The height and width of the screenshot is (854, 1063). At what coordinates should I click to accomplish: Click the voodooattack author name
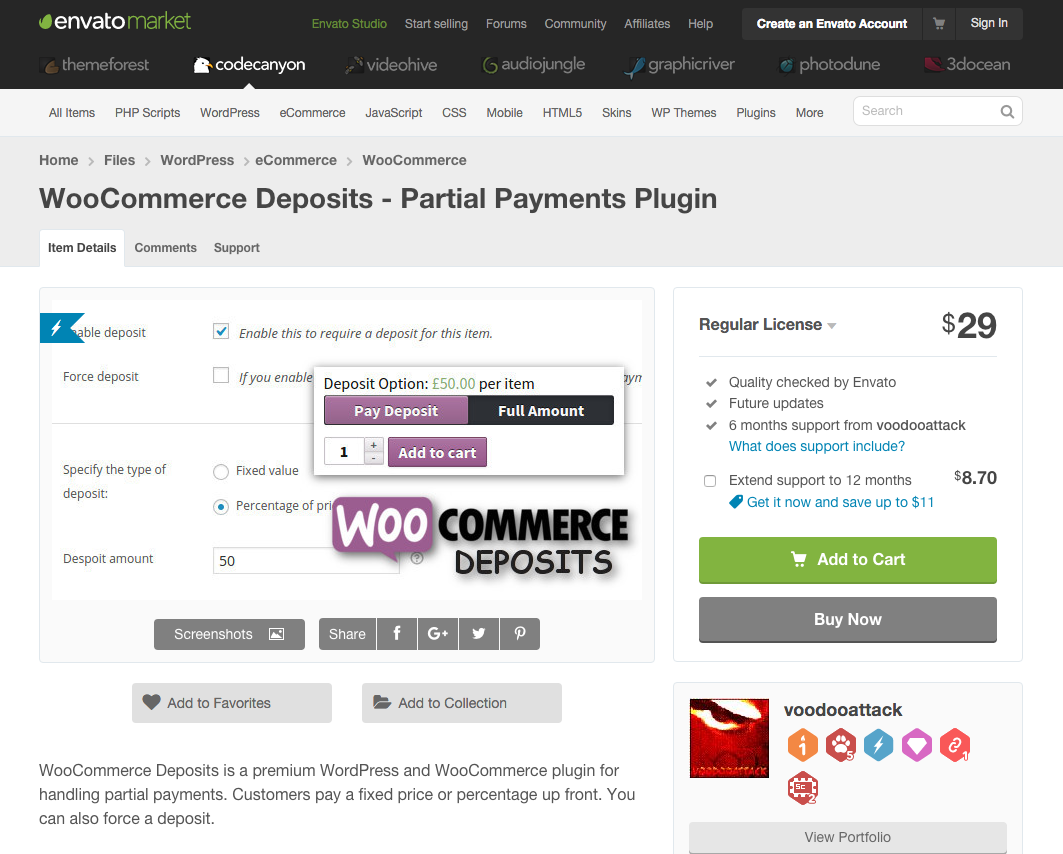[x=843, y=710]
